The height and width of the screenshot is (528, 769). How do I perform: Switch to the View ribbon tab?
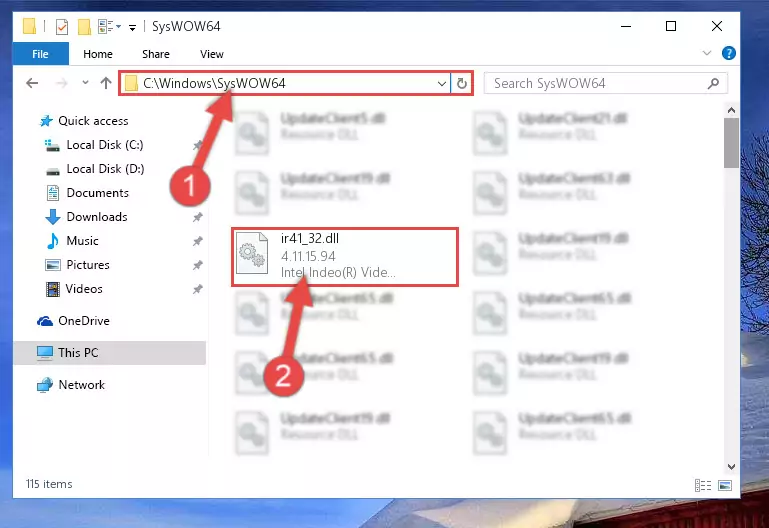coord(212,54)
